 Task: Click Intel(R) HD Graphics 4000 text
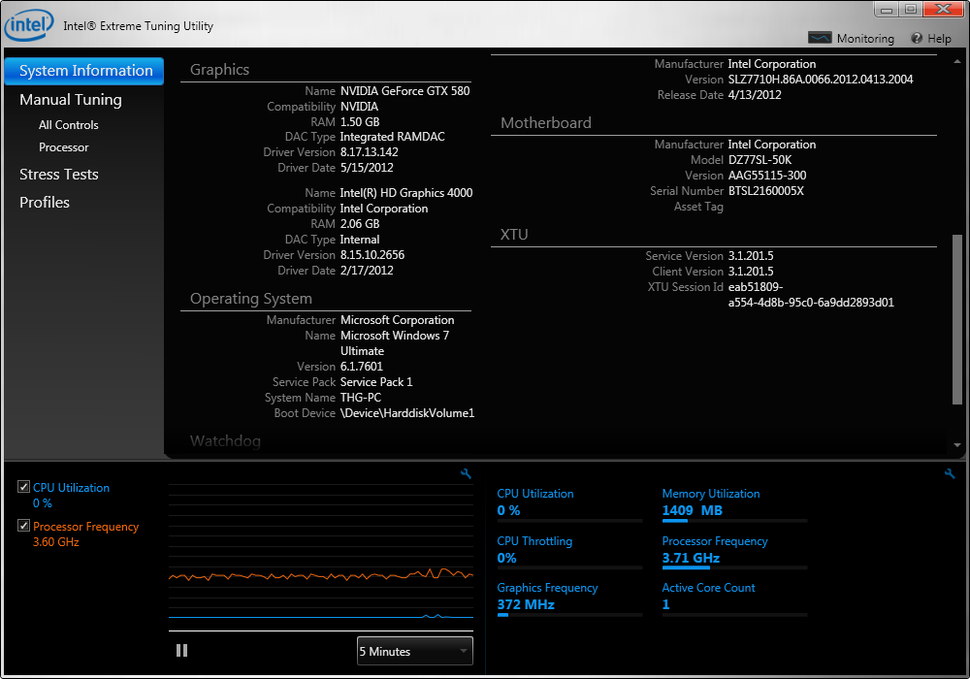(406, 193)
